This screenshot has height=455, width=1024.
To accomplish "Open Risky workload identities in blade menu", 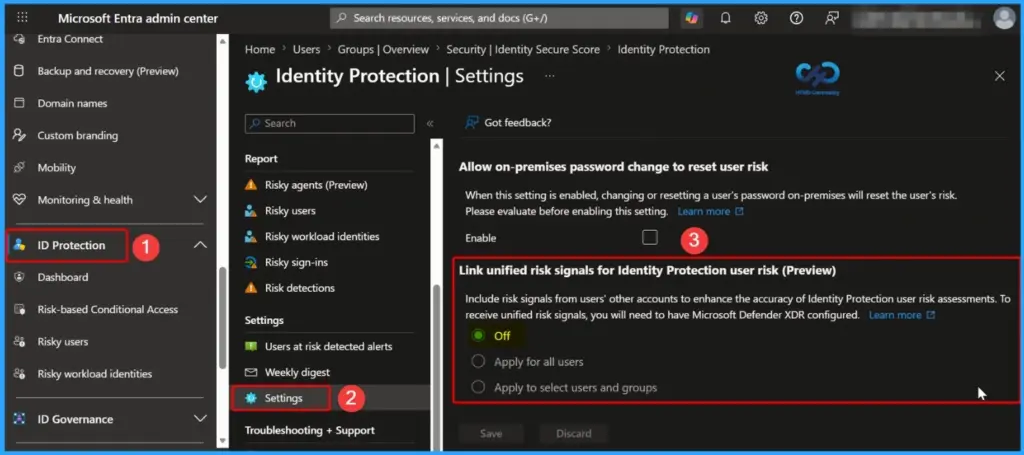I will tap(322, 236).
